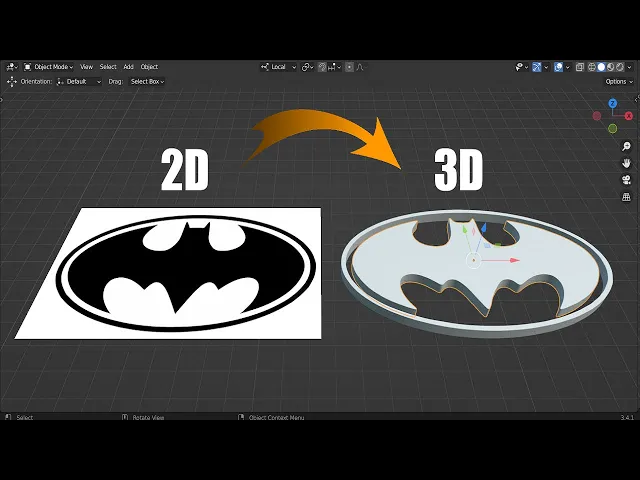
Task: Open the Options dropdown
Action: pos(619,82)
